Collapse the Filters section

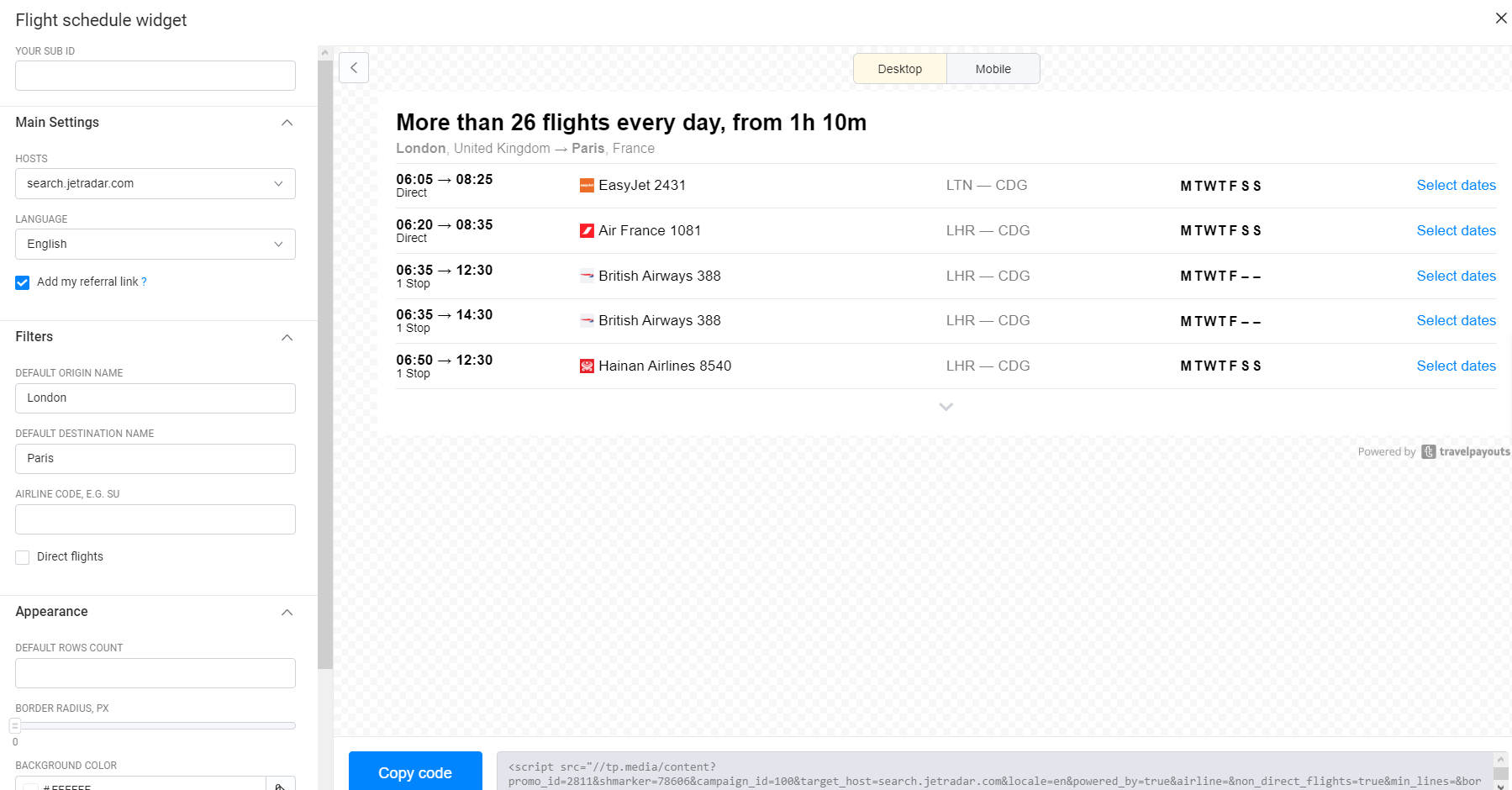(x=287, y=337)
